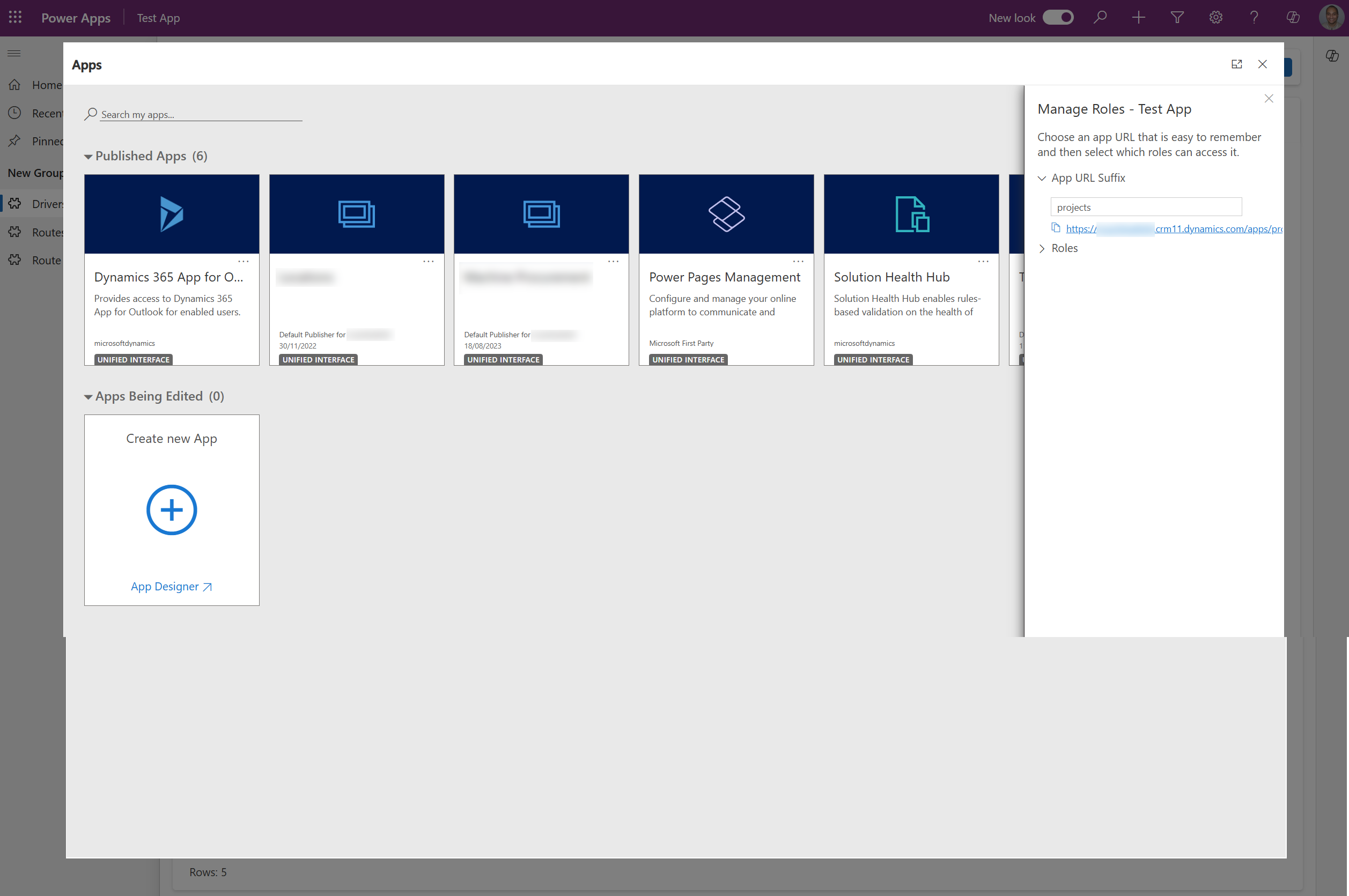Click the Search my apps field

tap(194, 114)
